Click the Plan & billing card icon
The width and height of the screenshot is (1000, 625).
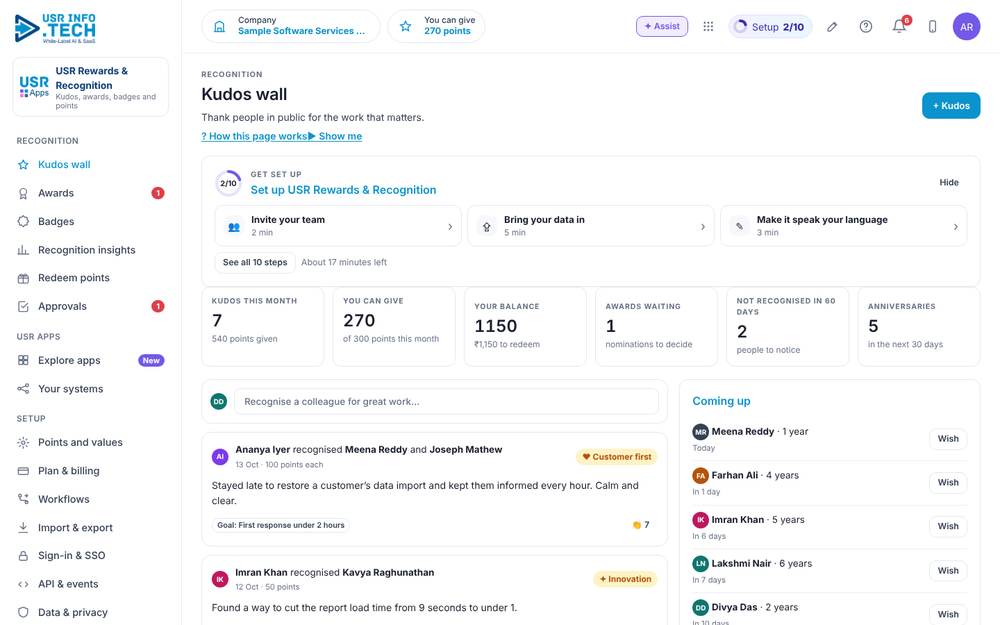23,471
